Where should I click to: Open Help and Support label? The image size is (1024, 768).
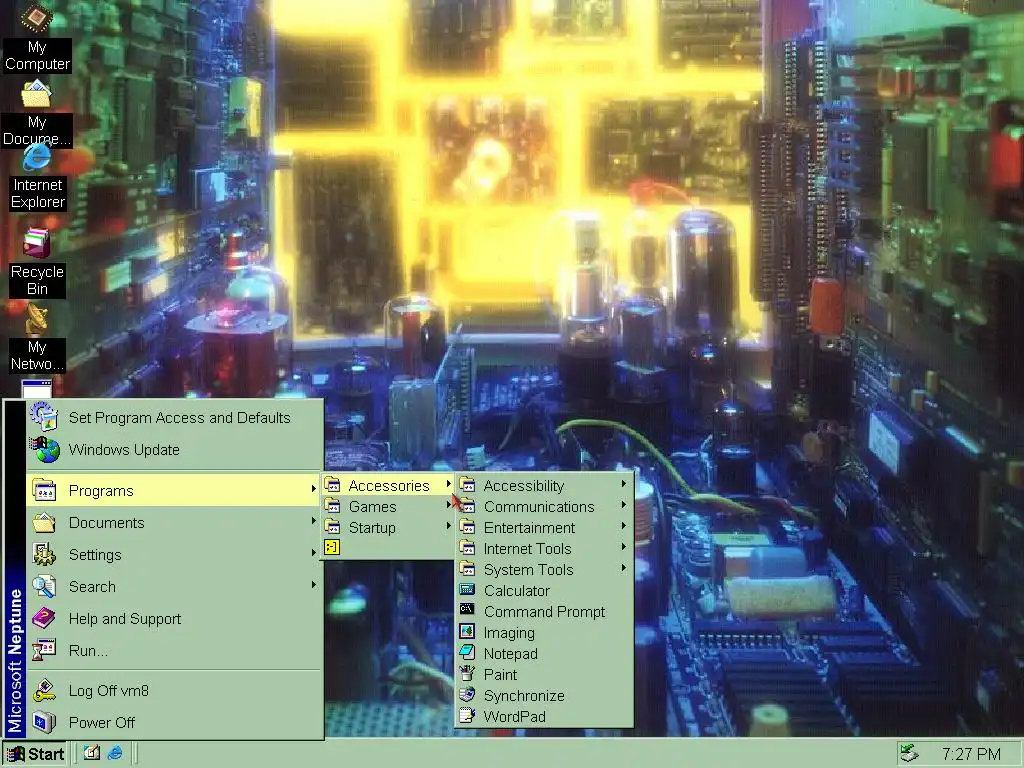(x=125, y=618)
